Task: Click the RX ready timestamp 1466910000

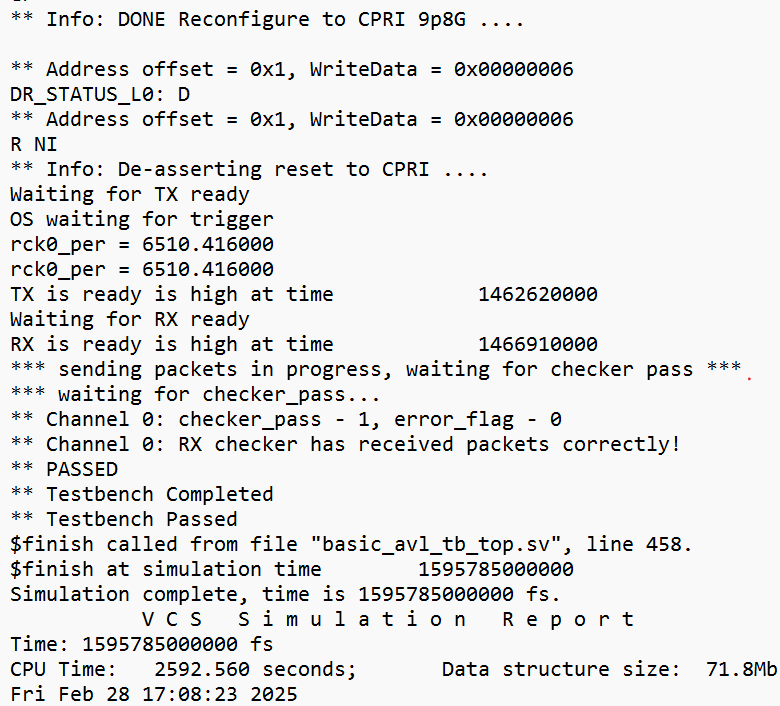Action: pos(537,344)
